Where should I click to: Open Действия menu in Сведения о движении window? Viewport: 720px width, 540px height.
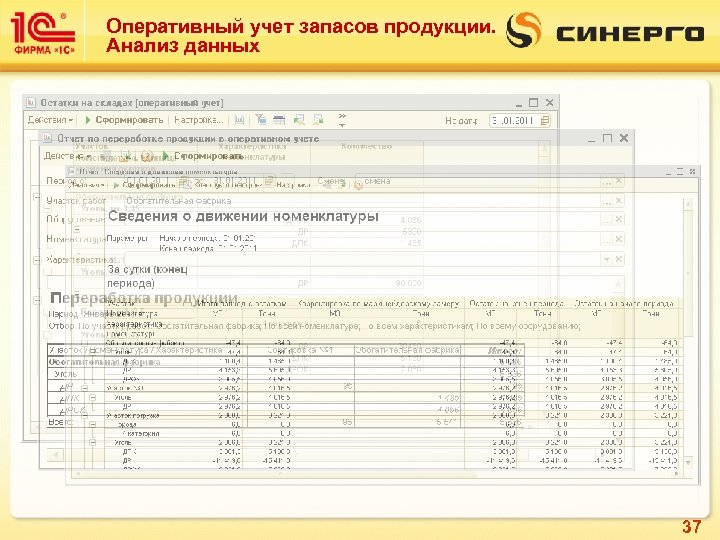pyautogui.click(x=87, y=185)
